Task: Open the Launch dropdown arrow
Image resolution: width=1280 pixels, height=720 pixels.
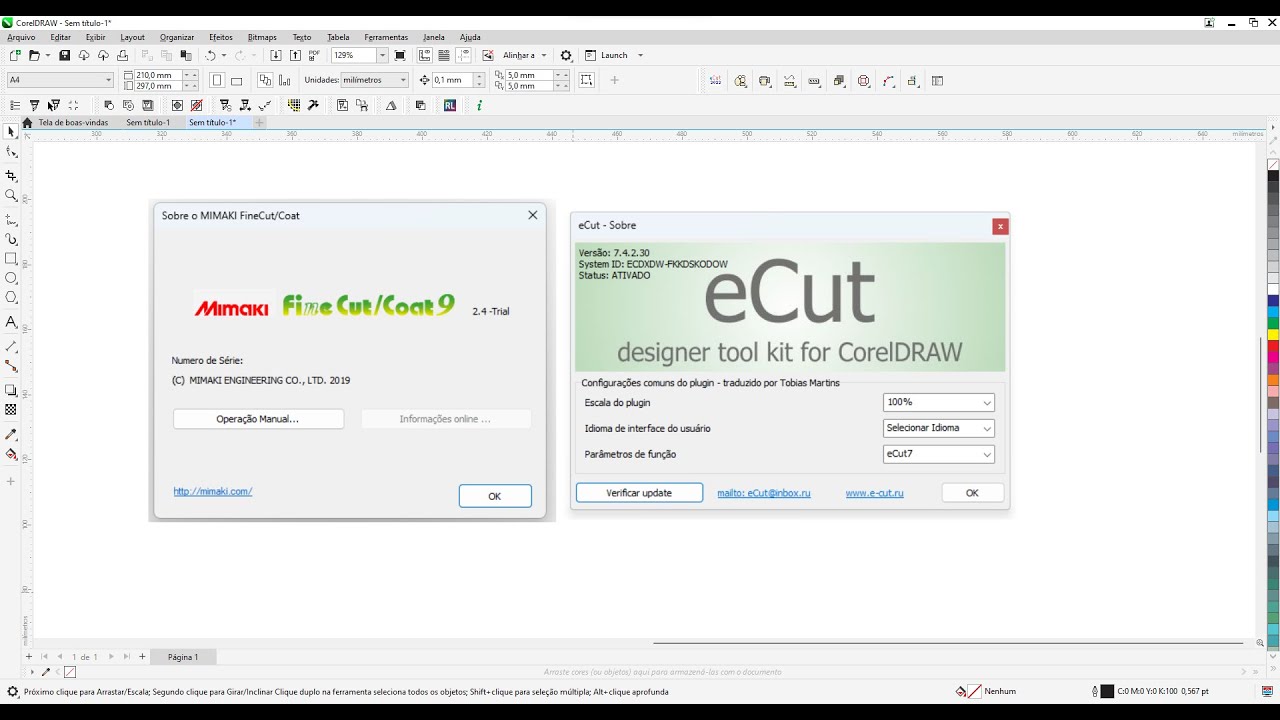Action: (x=640, y=55)
